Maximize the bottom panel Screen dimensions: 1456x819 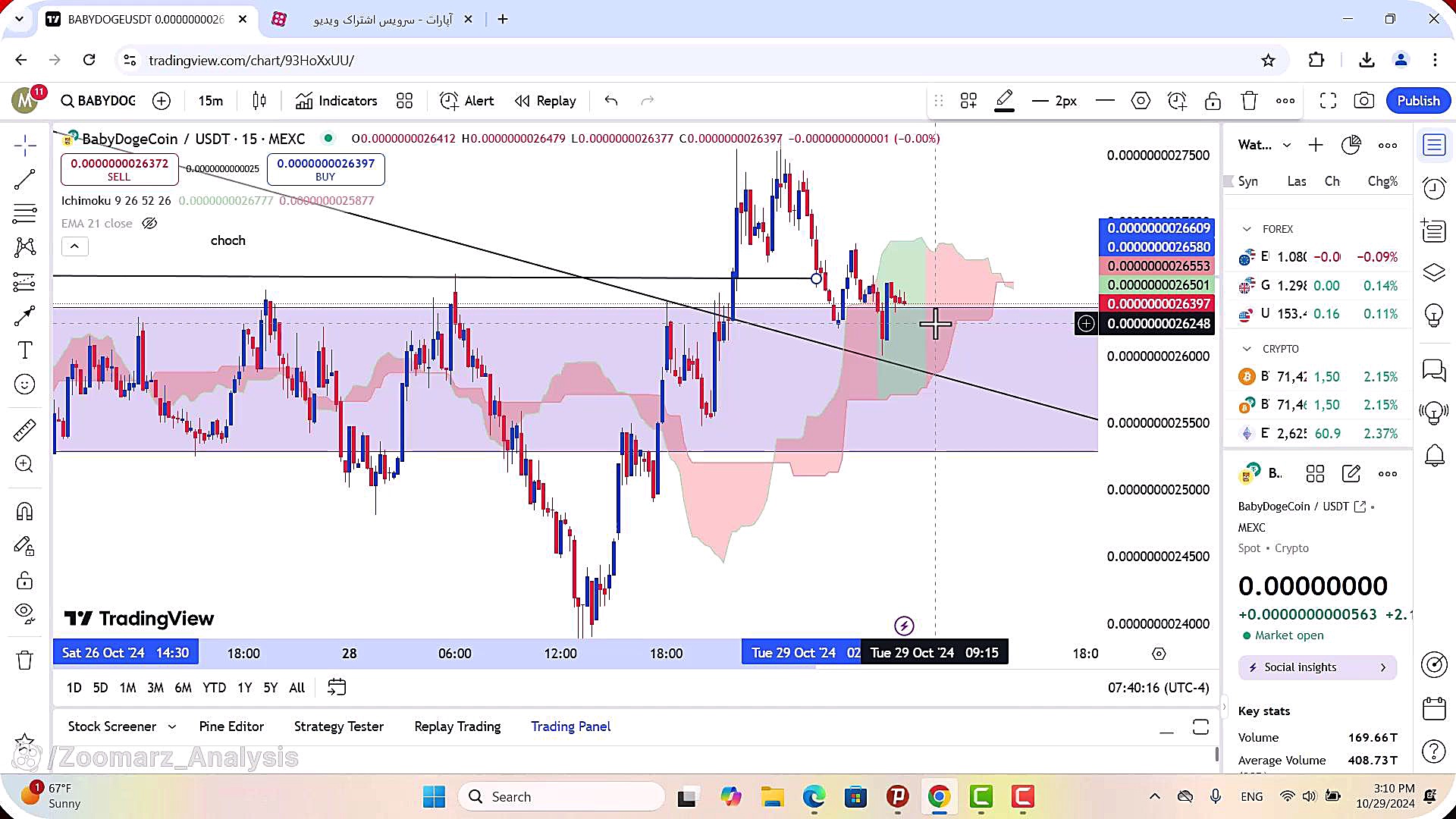(x=1200, y=727)
